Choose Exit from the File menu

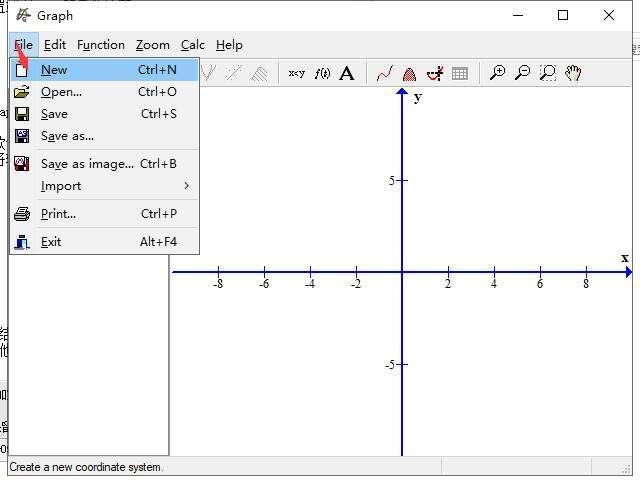(51, 242)
